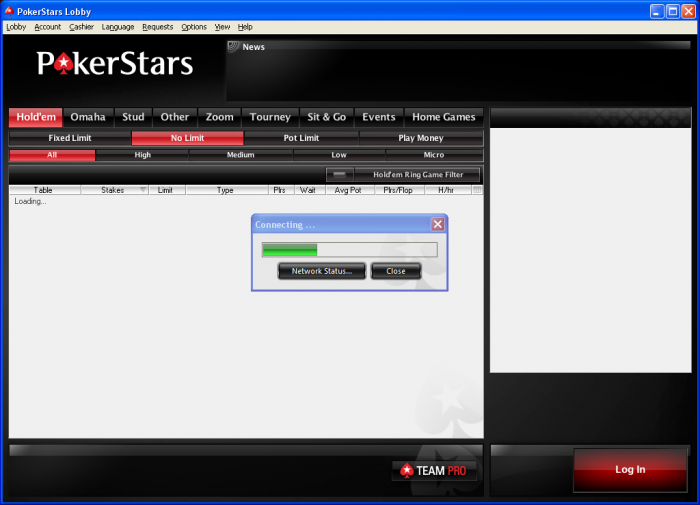Open the Language menu
The width and height of the screenshot is (700, 505).
coord(118,27)
